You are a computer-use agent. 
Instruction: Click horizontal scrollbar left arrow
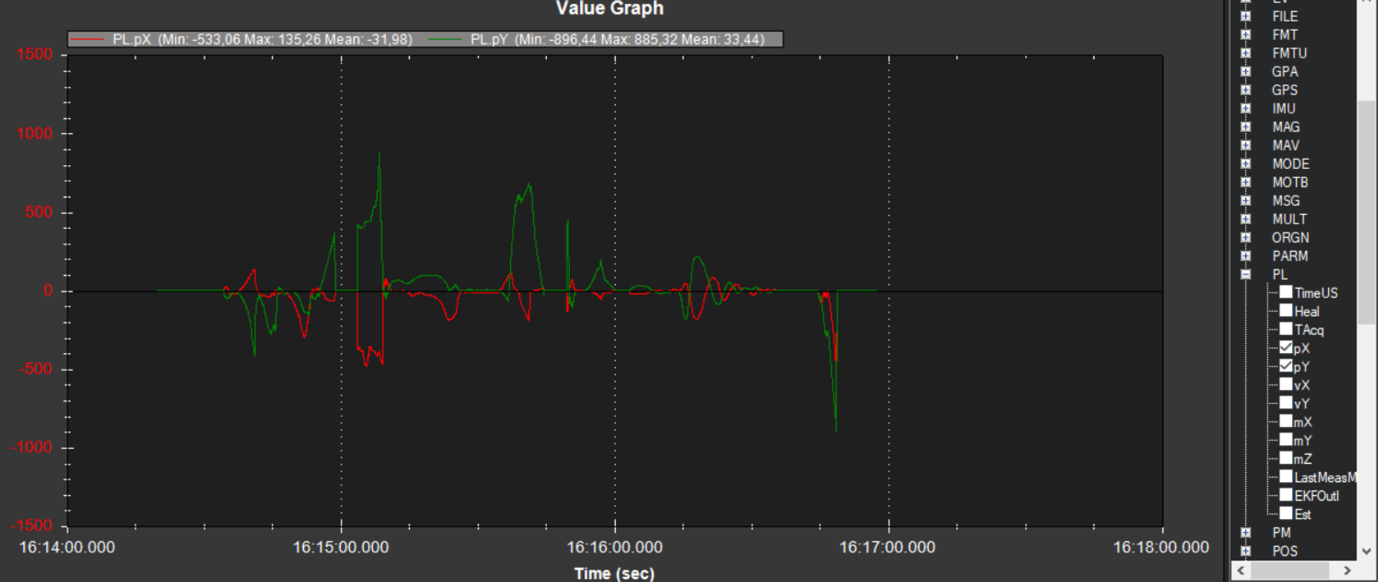click(x=1241, y=570)
